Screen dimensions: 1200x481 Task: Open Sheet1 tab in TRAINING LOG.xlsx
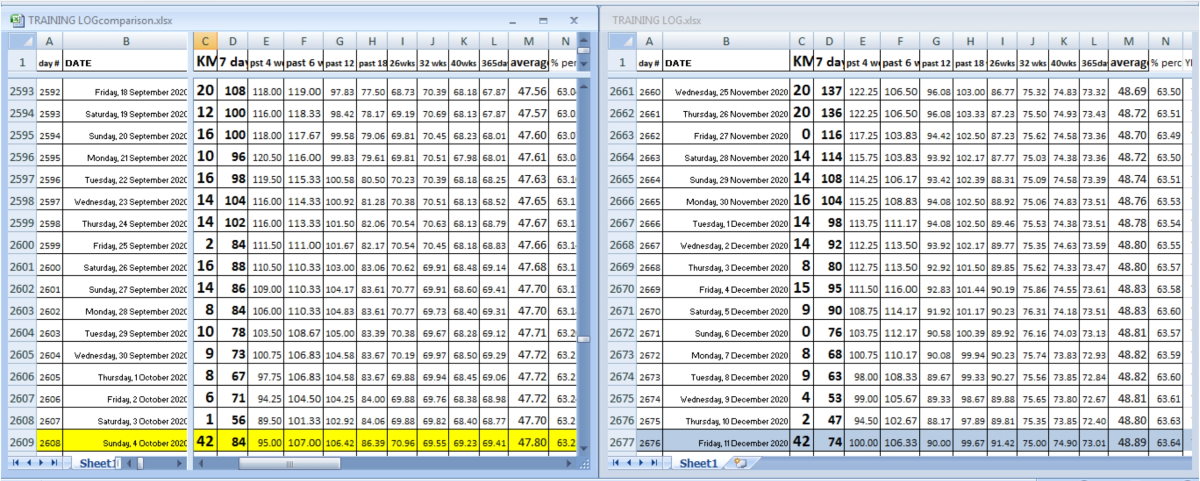[697, 463]
